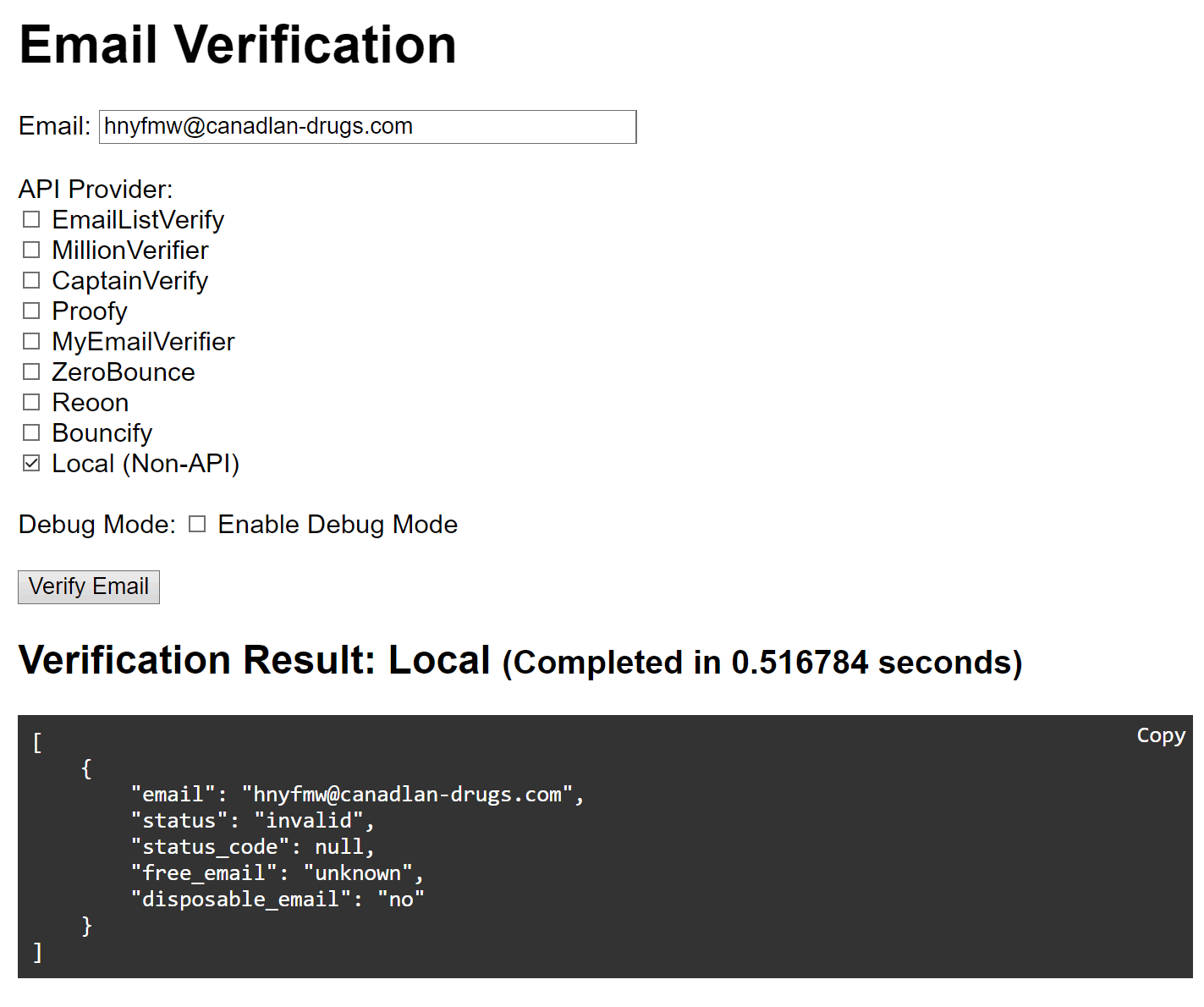
Task: Click the "email" line in JSON output
Action: [357, 795]
